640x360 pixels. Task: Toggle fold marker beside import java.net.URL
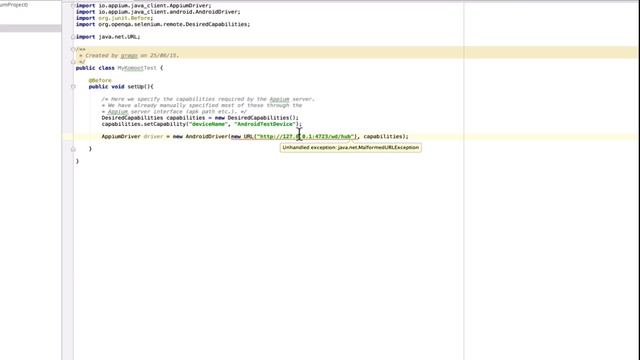point(73,37)
